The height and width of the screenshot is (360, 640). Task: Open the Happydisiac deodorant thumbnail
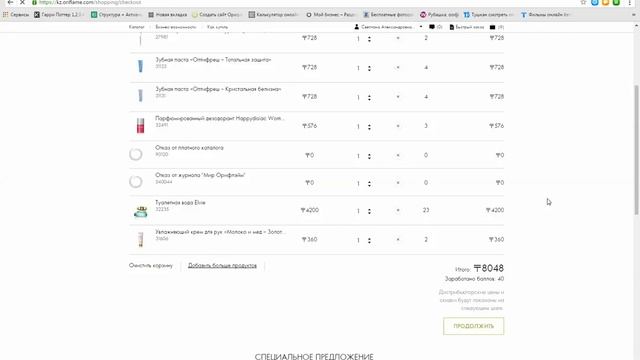140,126
